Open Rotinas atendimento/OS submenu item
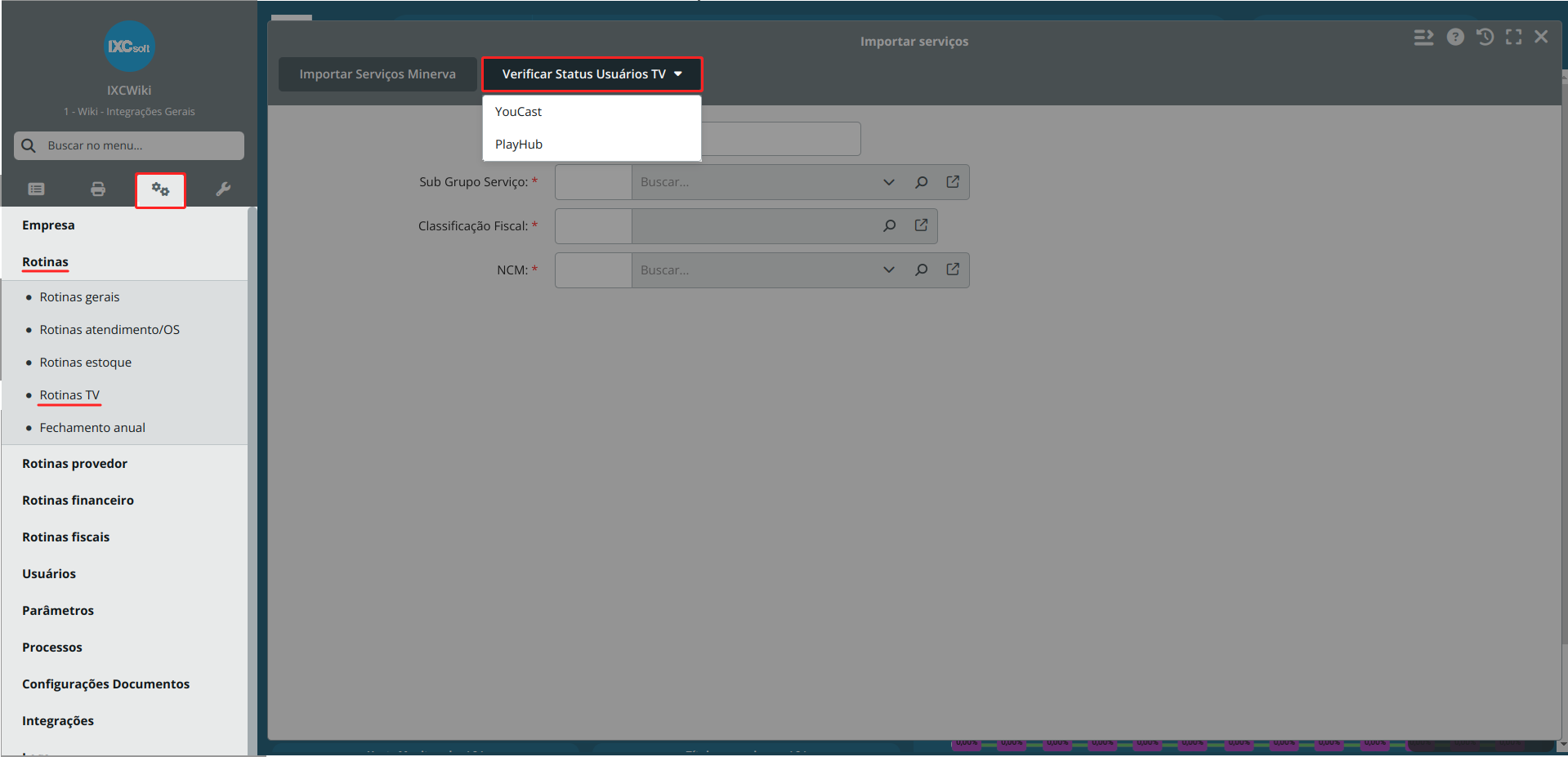 109,330
